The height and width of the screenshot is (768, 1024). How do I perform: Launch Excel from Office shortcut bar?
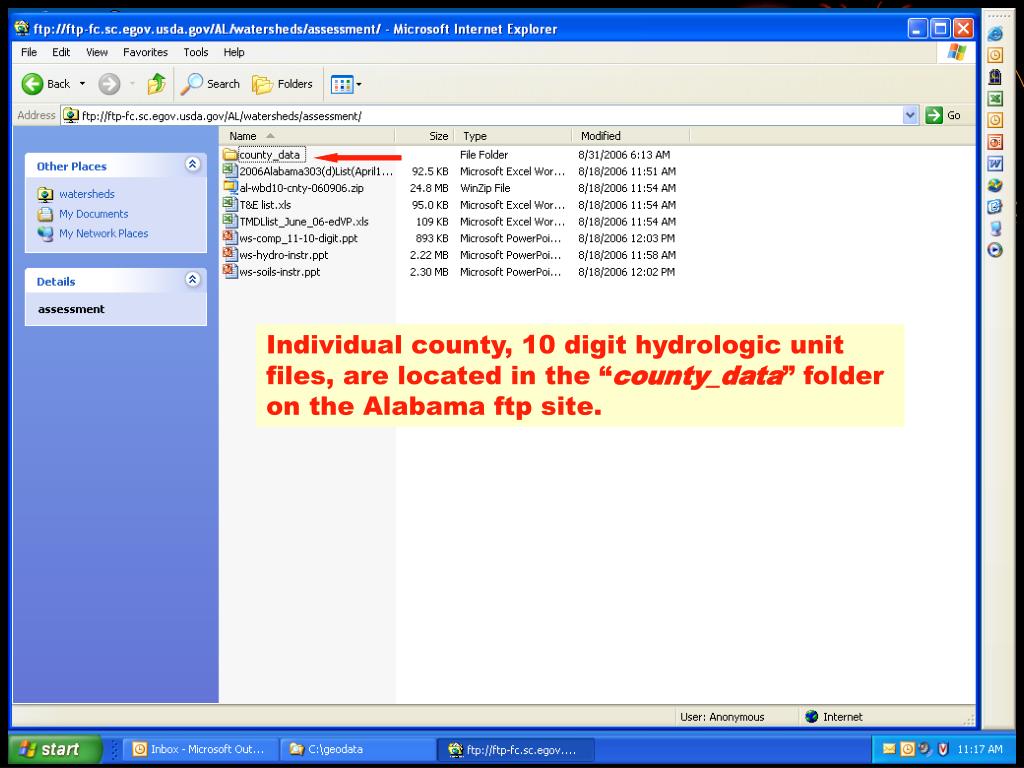(995, 99)
